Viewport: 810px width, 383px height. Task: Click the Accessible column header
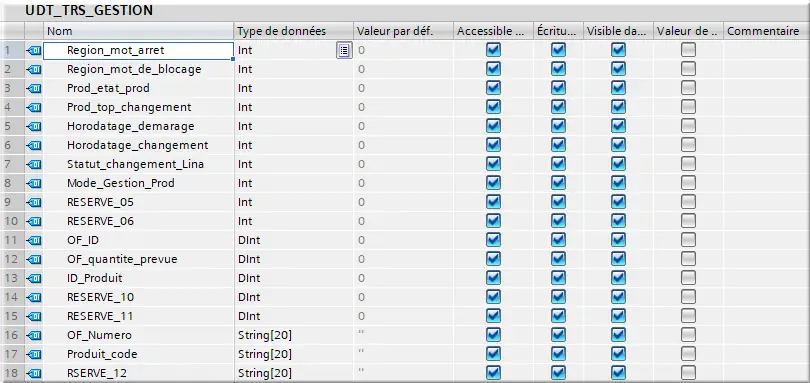click(x=493, y=31)
